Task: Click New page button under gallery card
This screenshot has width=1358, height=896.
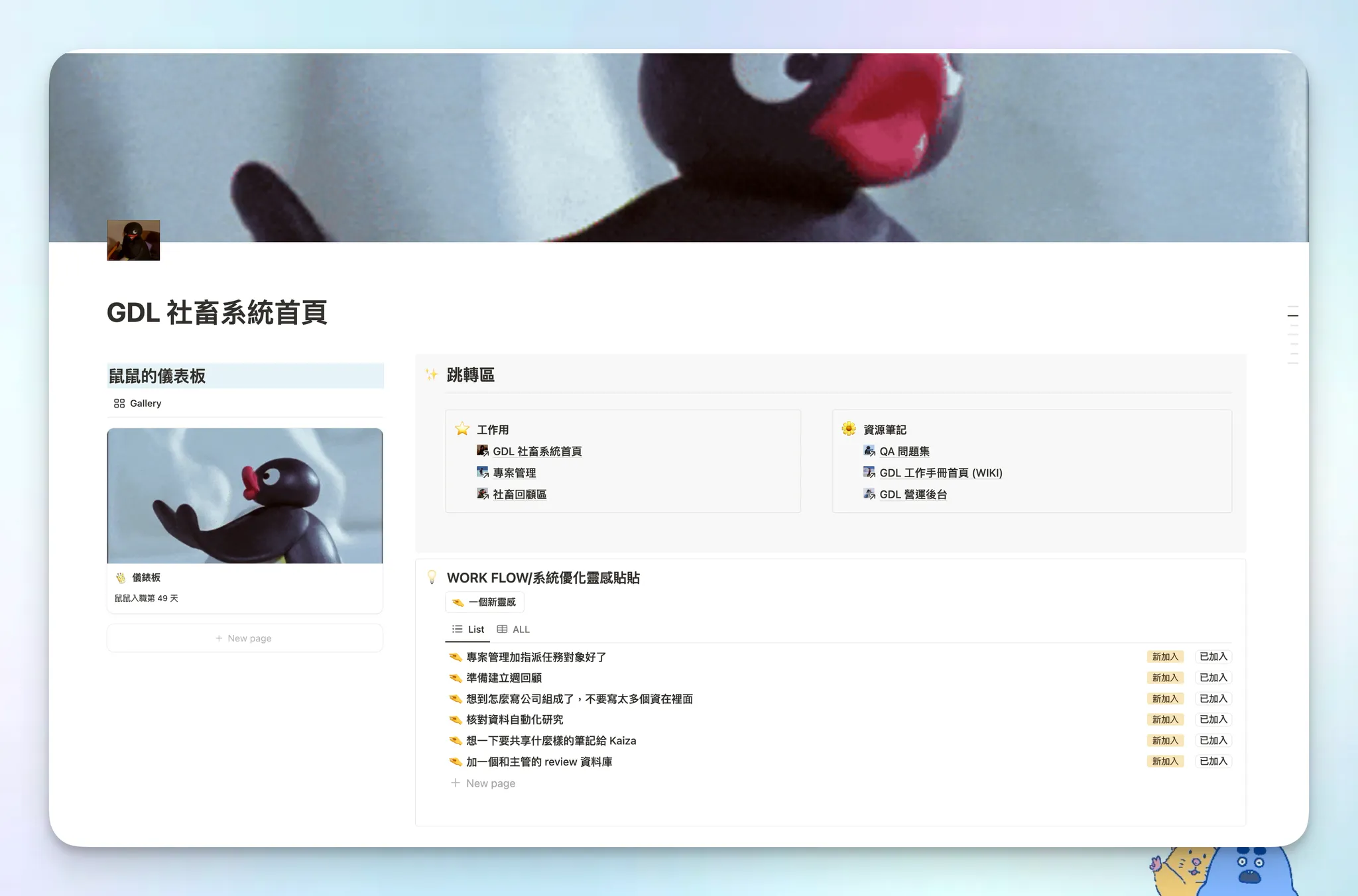Action: pos(245,638)
